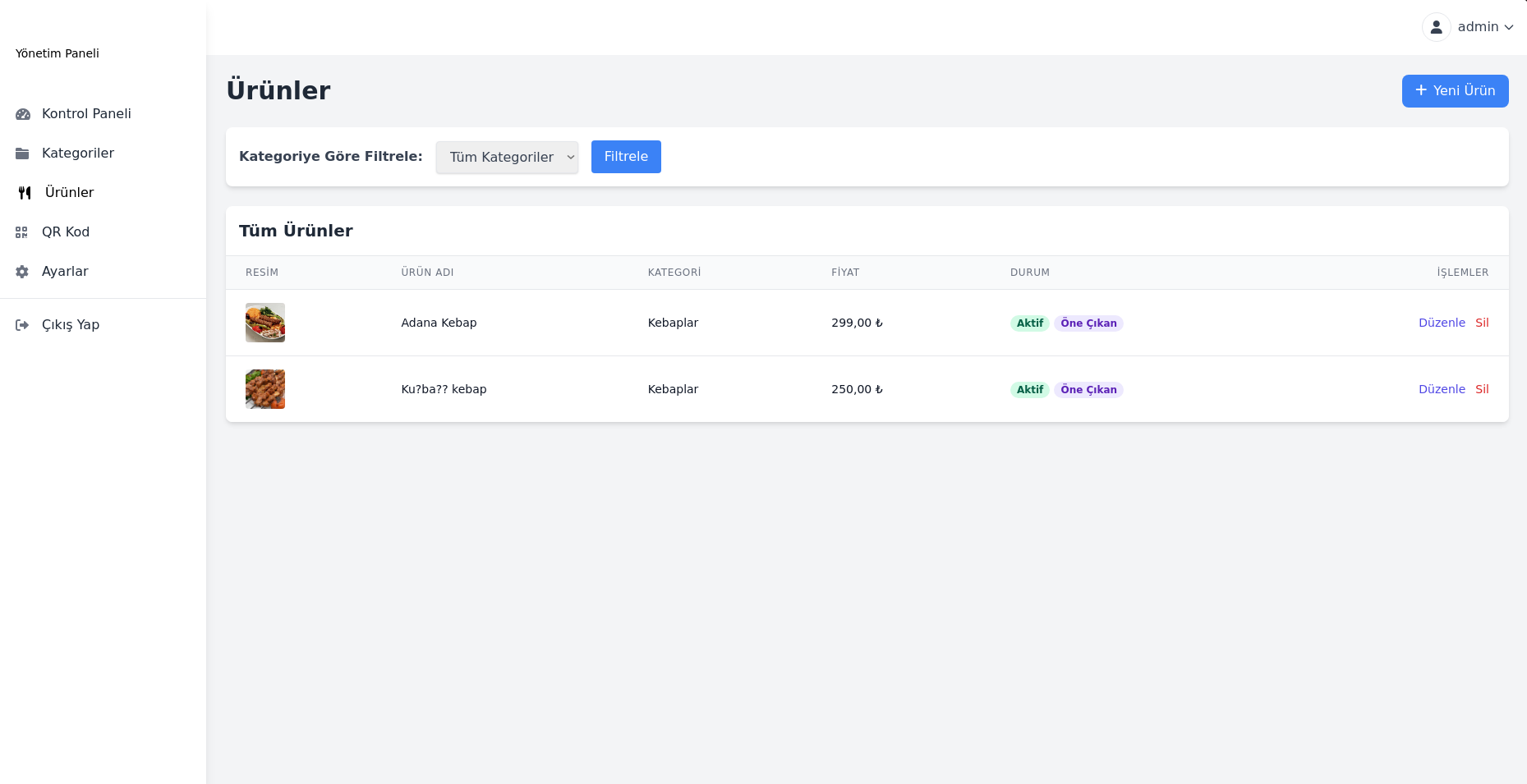Click the Ürünler utensils icon
This screenshot has height=784, width=1527.
pos(25,193)
